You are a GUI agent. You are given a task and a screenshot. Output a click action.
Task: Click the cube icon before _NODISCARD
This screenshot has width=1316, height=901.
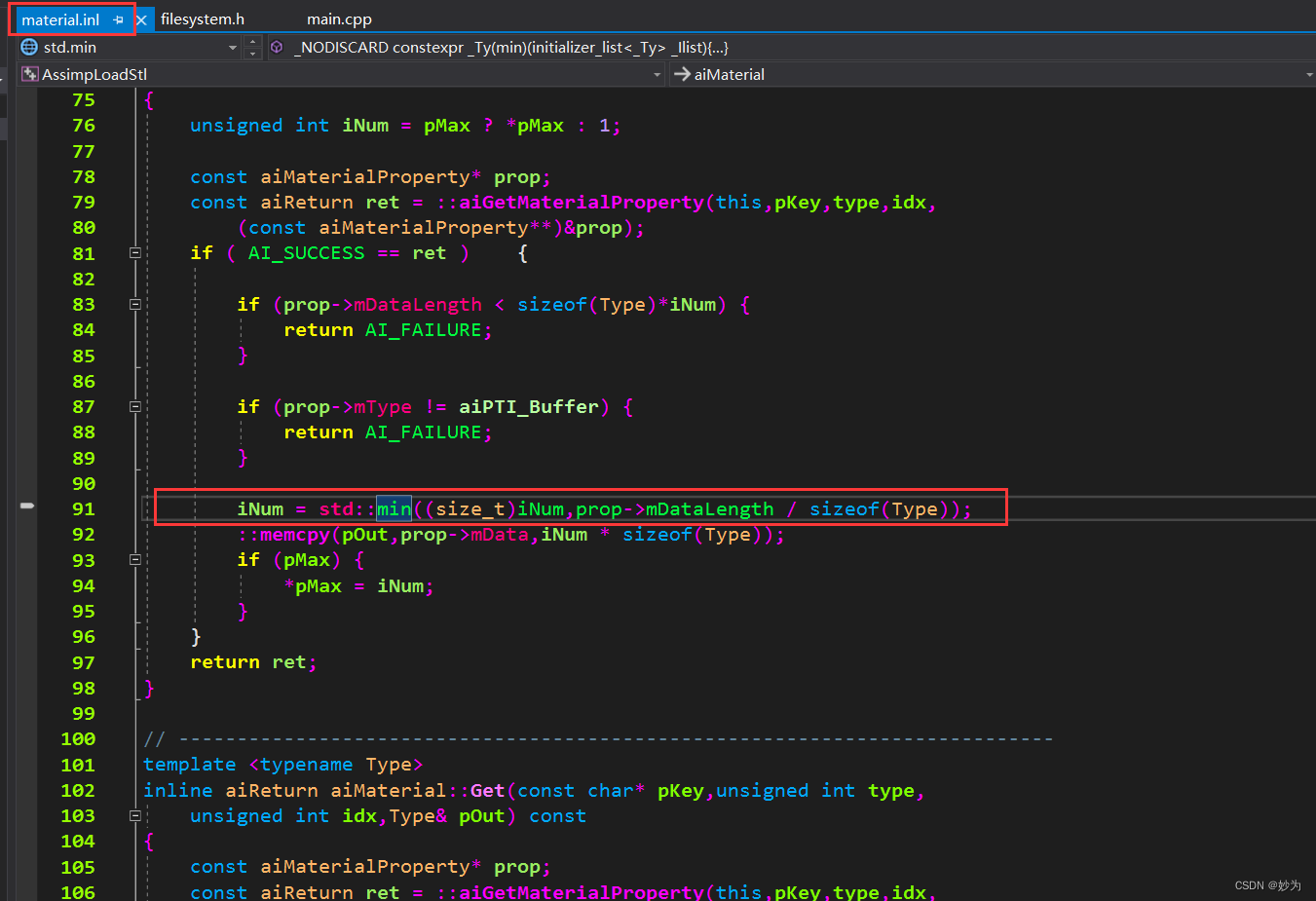pos(277,47)
